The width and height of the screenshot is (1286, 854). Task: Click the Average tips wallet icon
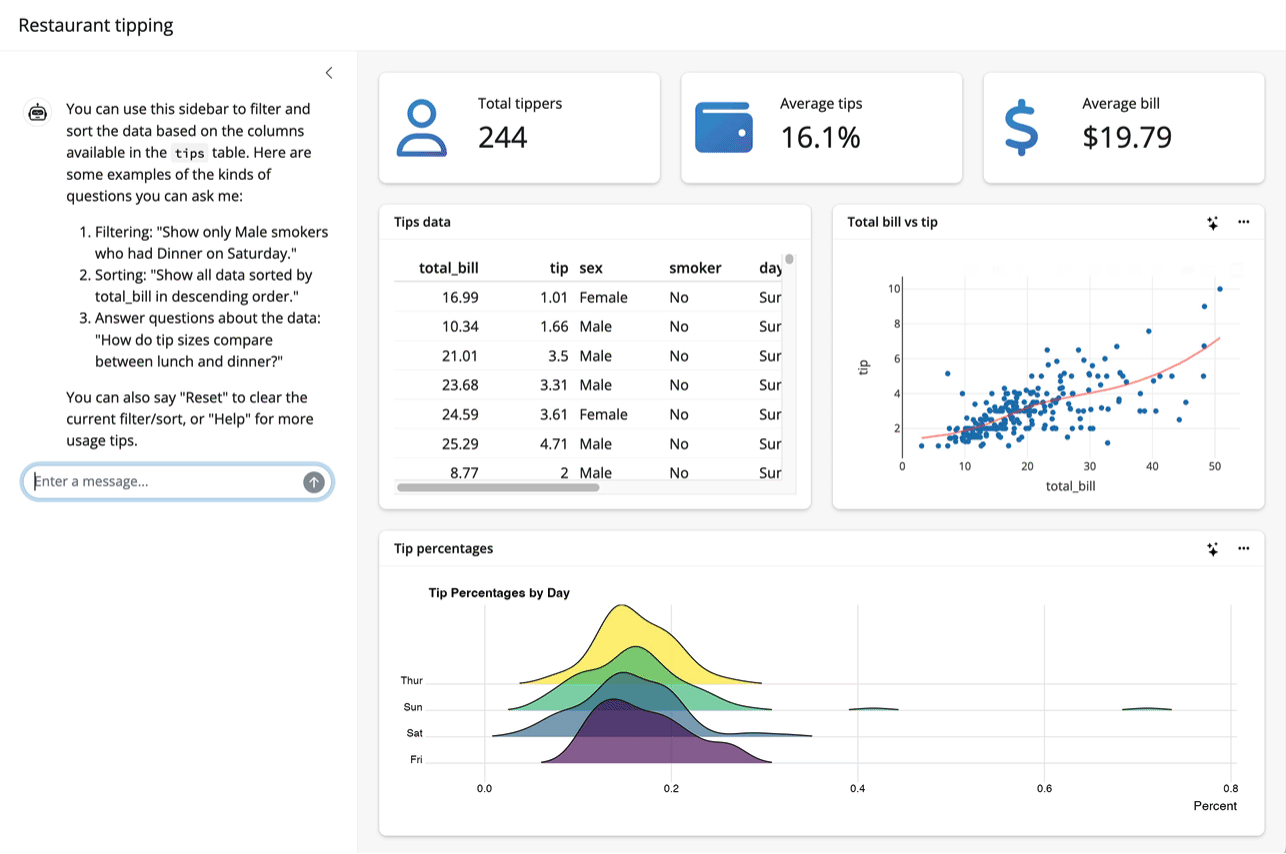pyautogui.click(x=723, y=128)
